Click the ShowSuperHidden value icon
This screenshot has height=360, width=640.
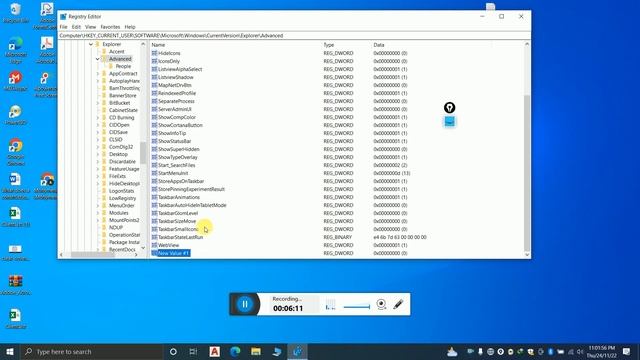(154, 149)
